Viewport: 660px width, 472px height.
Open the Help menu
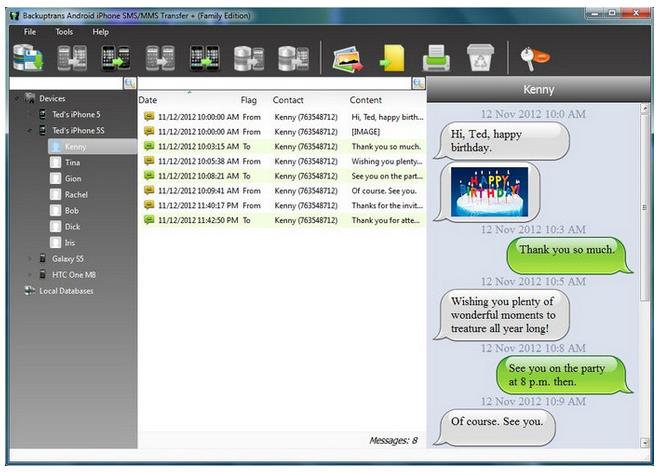[x=100, y=32]
